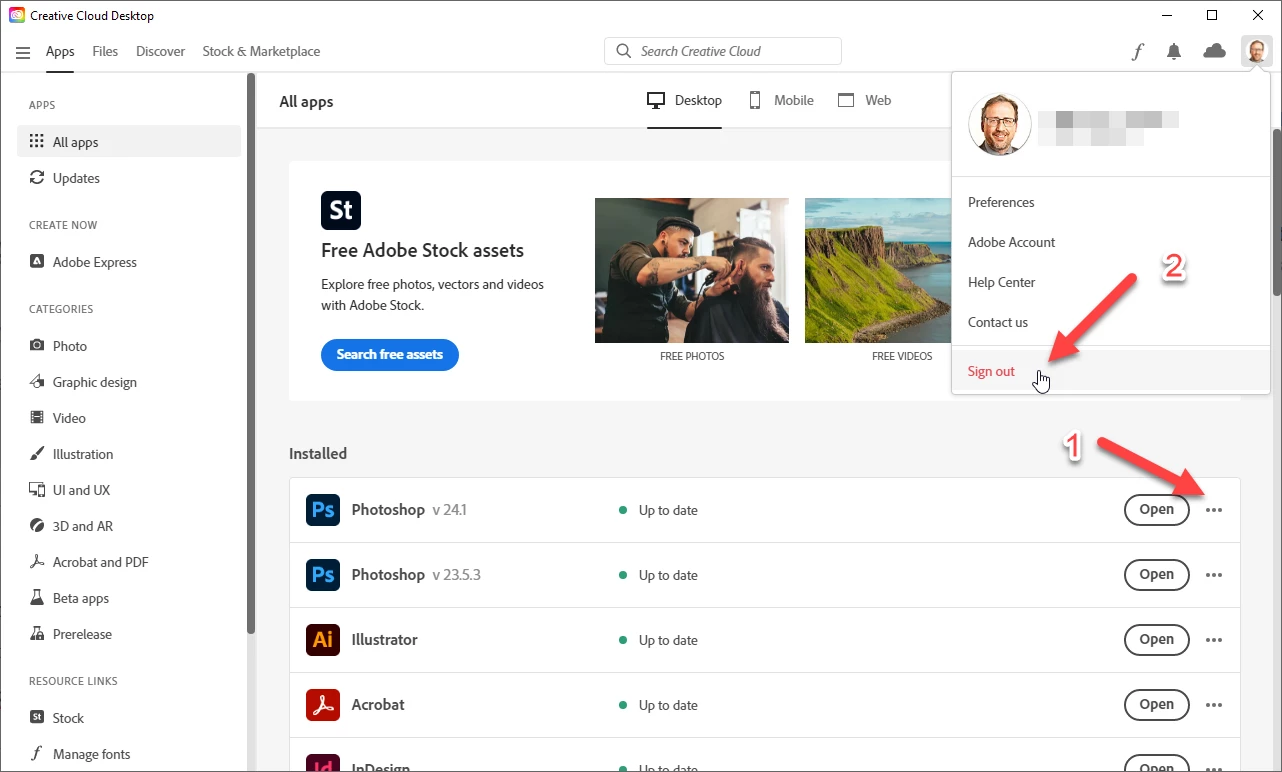
Task: Select the Web apps tab
Action: click(864, 101)
